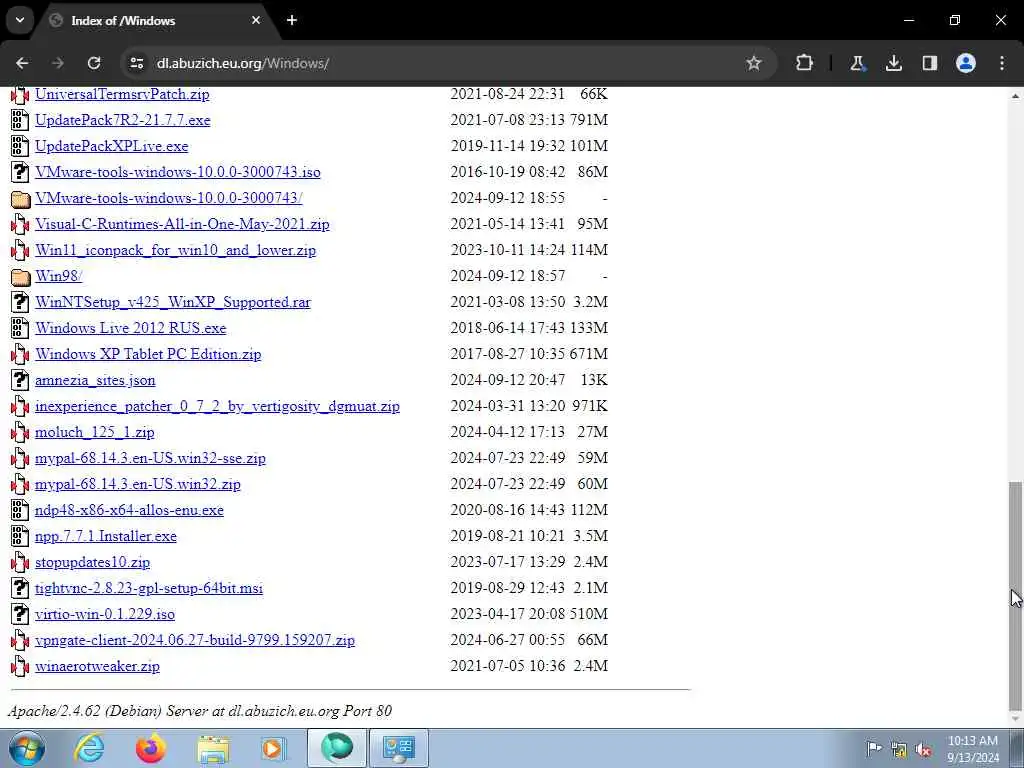Click the binary icon beside UpdatePack7R2-21.7.7.exe
This screenshot has height=768, width=1024.
(20, 120)
